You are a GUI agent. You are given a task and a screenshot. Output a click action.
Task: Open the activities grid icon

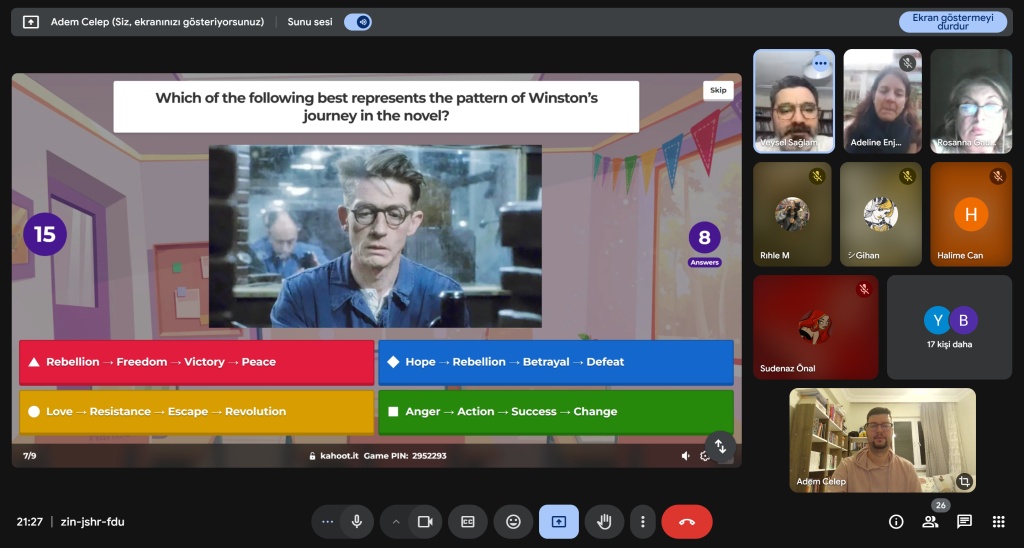pos(999,522)
